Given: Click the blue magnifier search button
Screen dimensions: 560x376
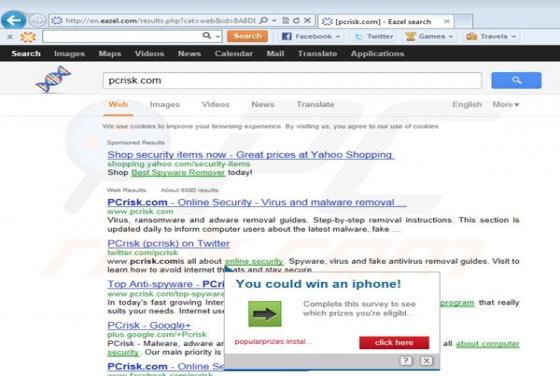Looking at the screenshot, I should point(516,80).
